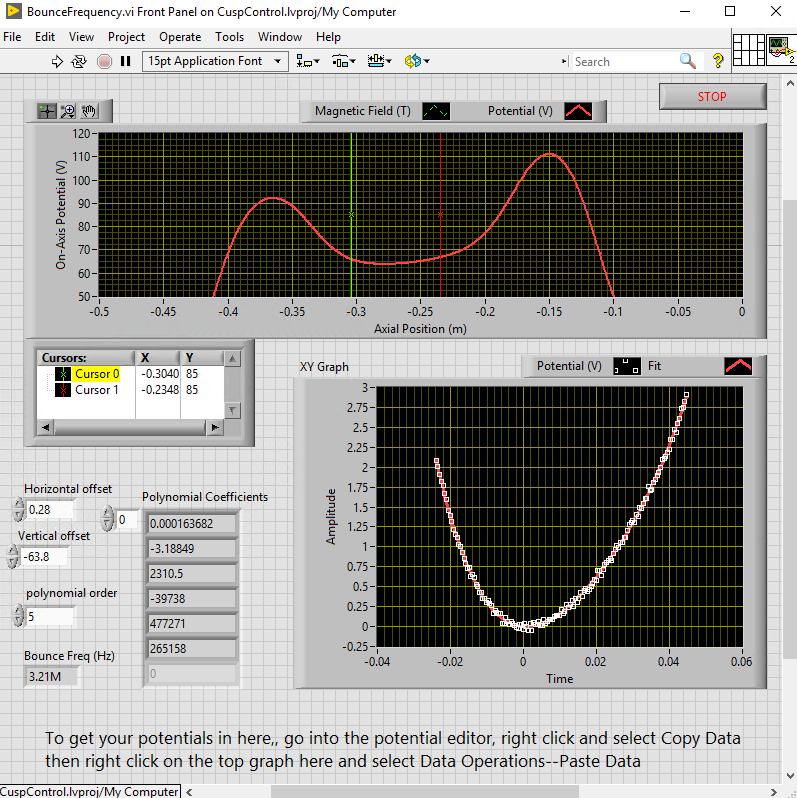Select the graph pan hand tool
Image resolution: width=797 pixels, height=798 pixels.
[x=89, y=111]
